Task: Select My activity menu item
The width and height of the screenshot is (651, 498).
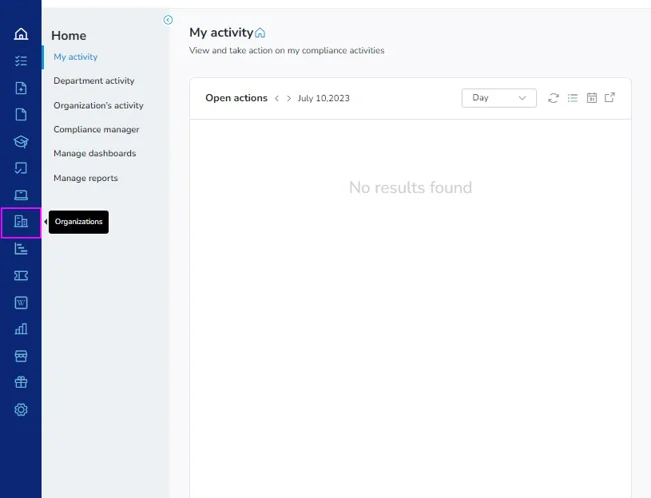Action: pos(76,57)
